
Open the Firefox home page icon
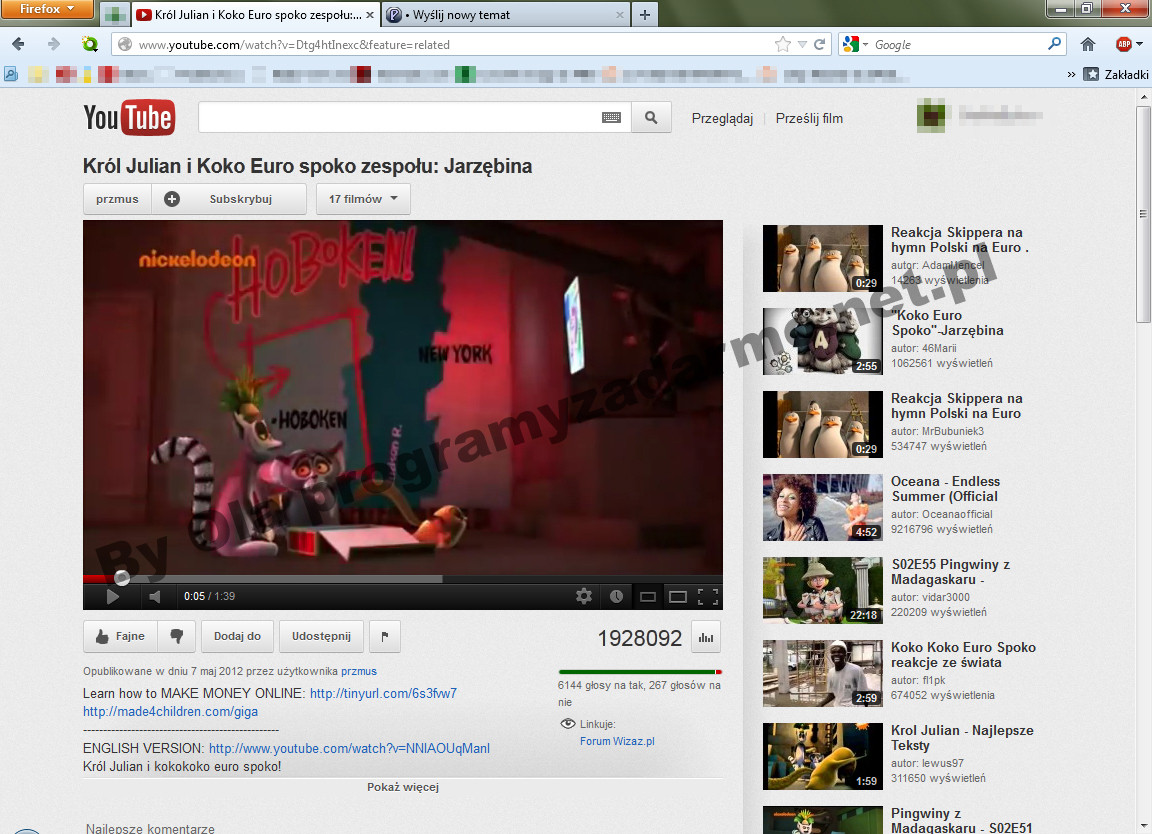pyautogui.click(x=1088, y=45)
